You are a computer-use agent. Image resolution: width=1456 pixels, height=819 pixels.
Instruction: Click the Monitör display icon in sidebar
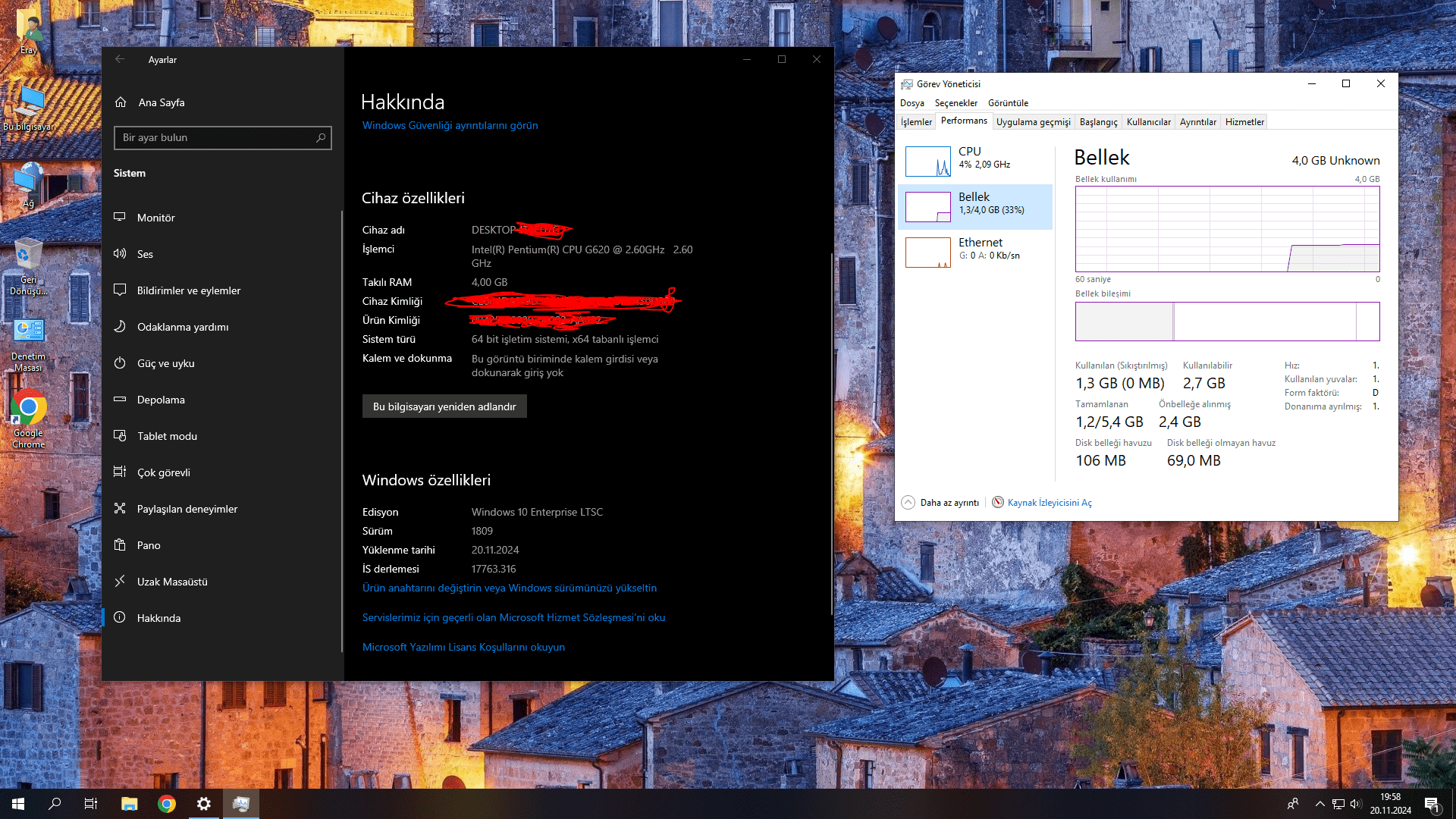coord(120,218)
